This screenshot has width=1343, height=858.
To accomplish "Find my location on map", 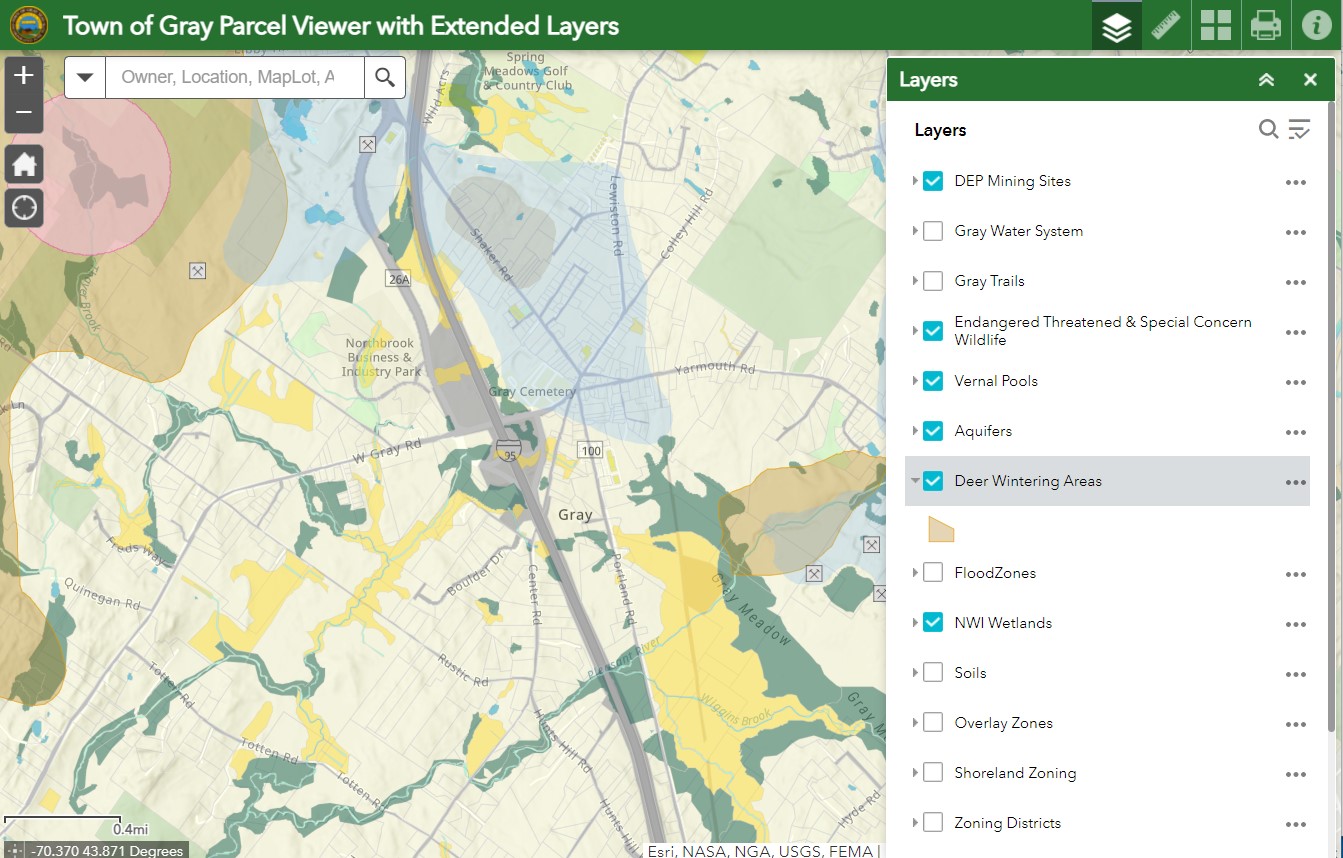I will [24, 208].
